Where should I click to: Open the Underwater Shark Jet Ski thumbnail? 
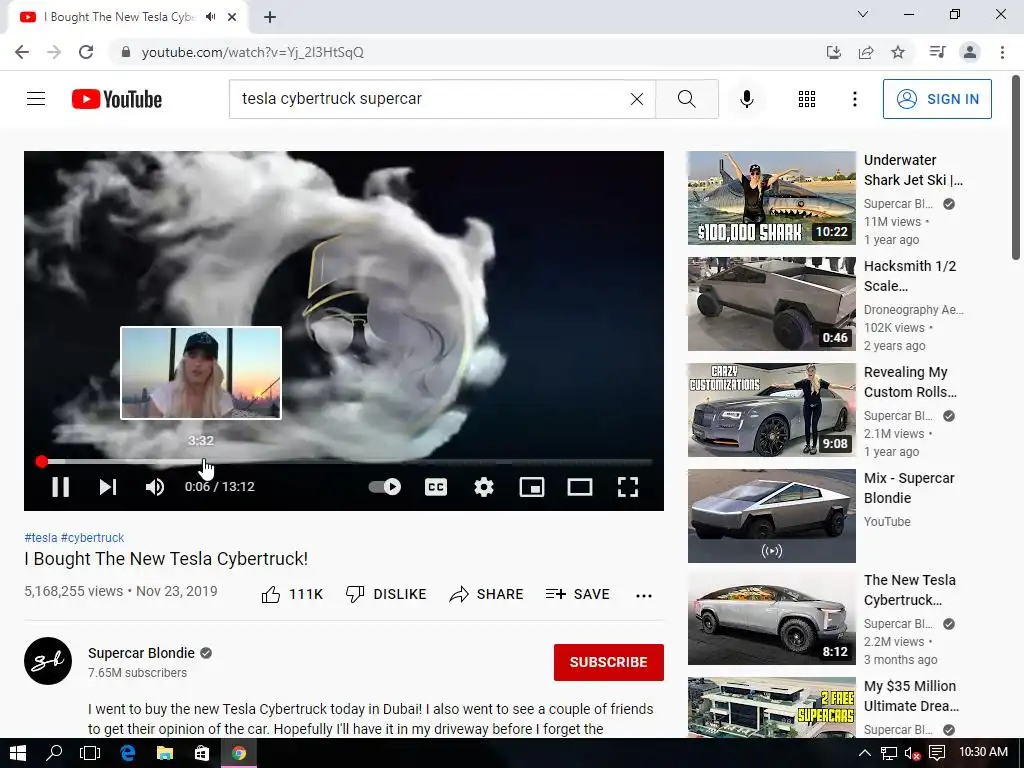[x=771, y=198]
